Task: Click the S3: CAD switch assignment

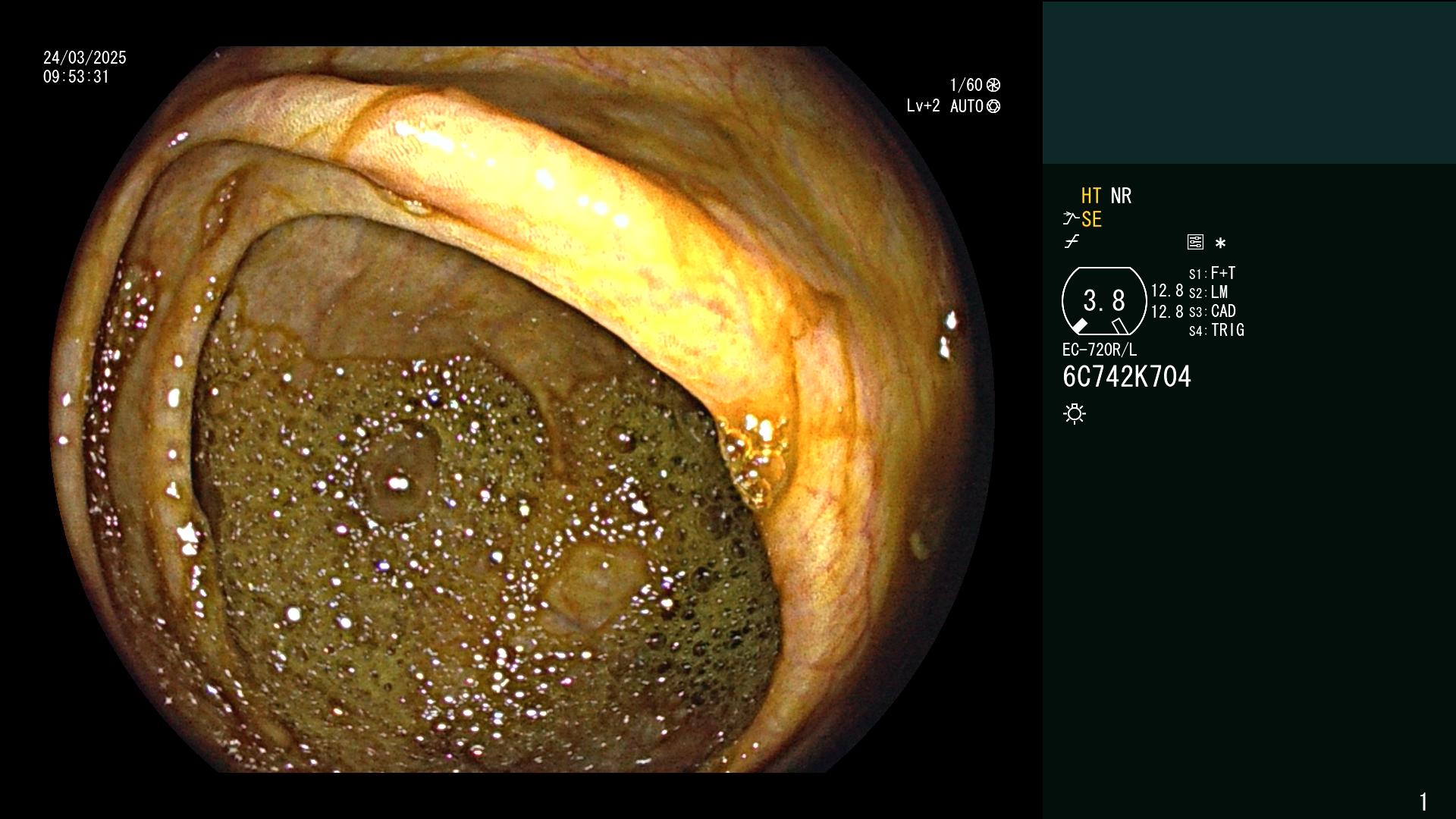Action: pyautogui.click(x=1212, y=311)
